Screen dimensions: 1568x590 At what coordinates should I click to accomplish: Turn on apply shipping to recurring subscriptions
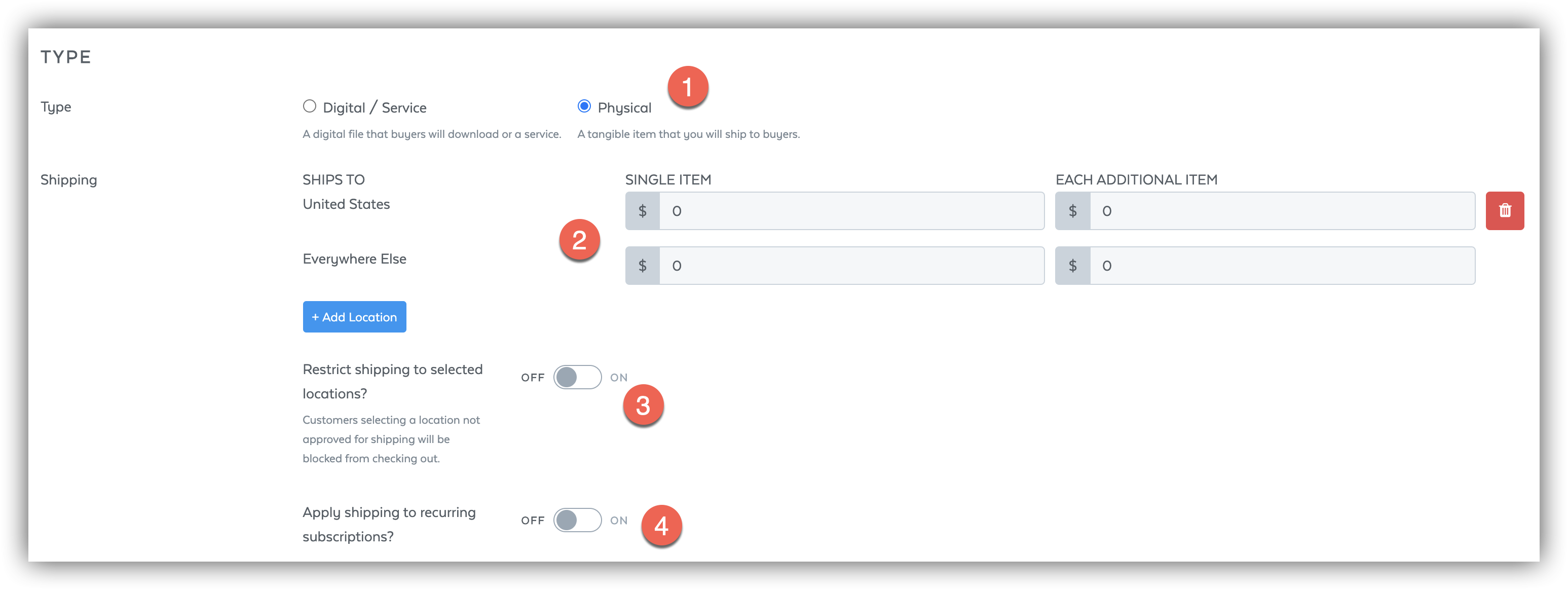point(577,520)
